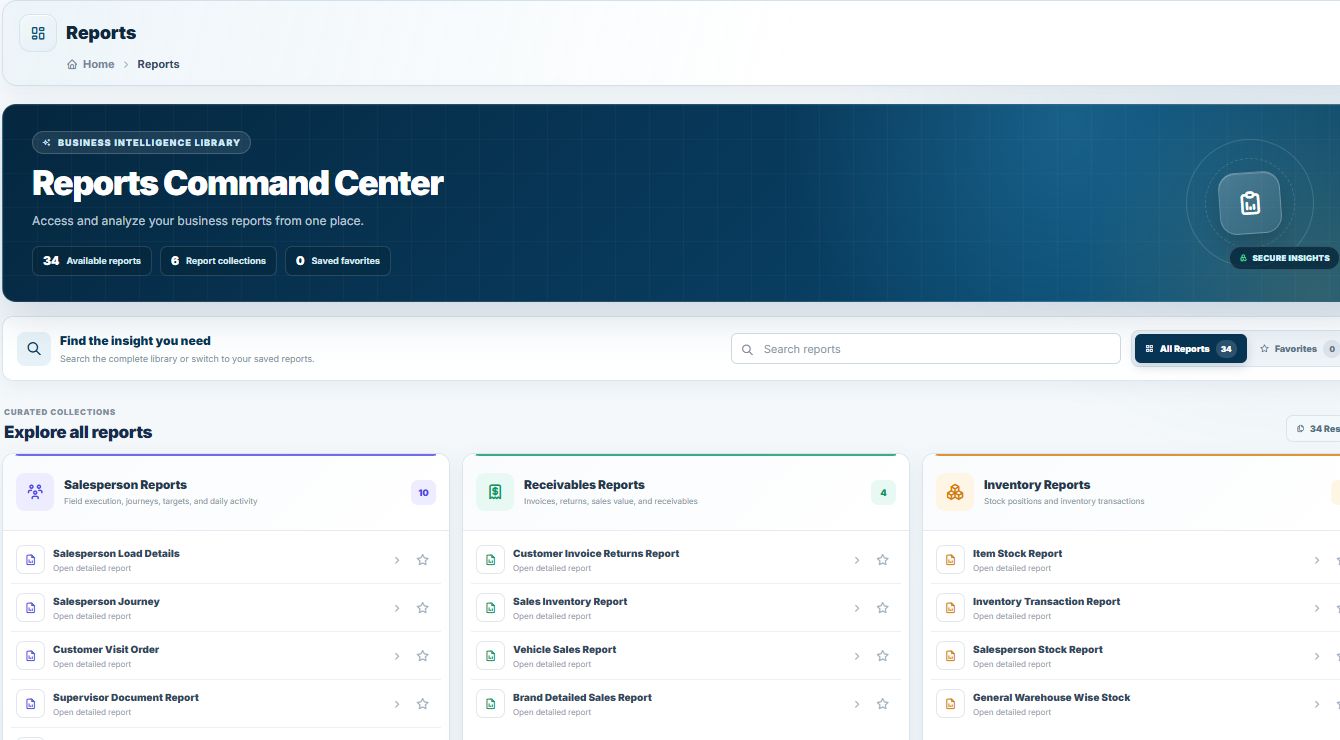
Task: Click the Vehicle Sales Report document icon
Action: coord(490,656)
